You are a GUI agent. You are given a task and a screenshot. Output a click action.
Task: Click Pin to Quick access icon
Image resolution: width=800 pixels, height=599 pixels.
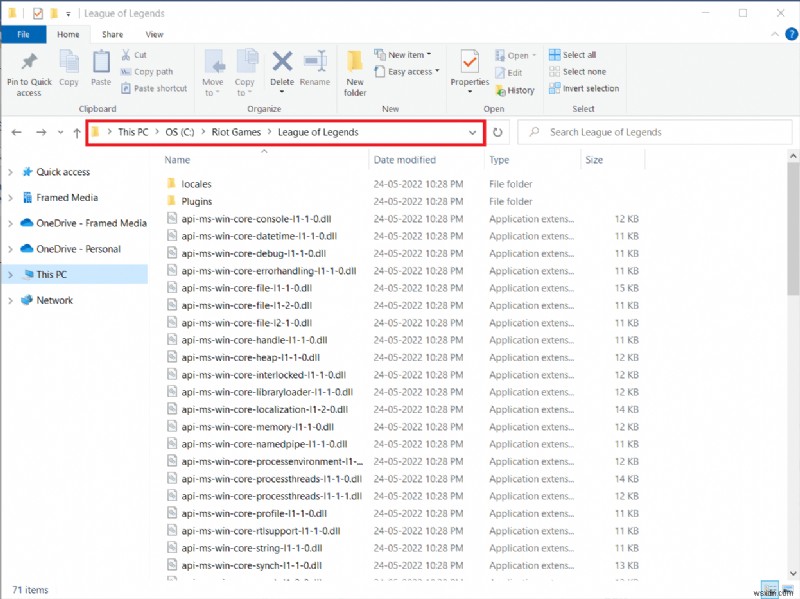pos(29,62)
